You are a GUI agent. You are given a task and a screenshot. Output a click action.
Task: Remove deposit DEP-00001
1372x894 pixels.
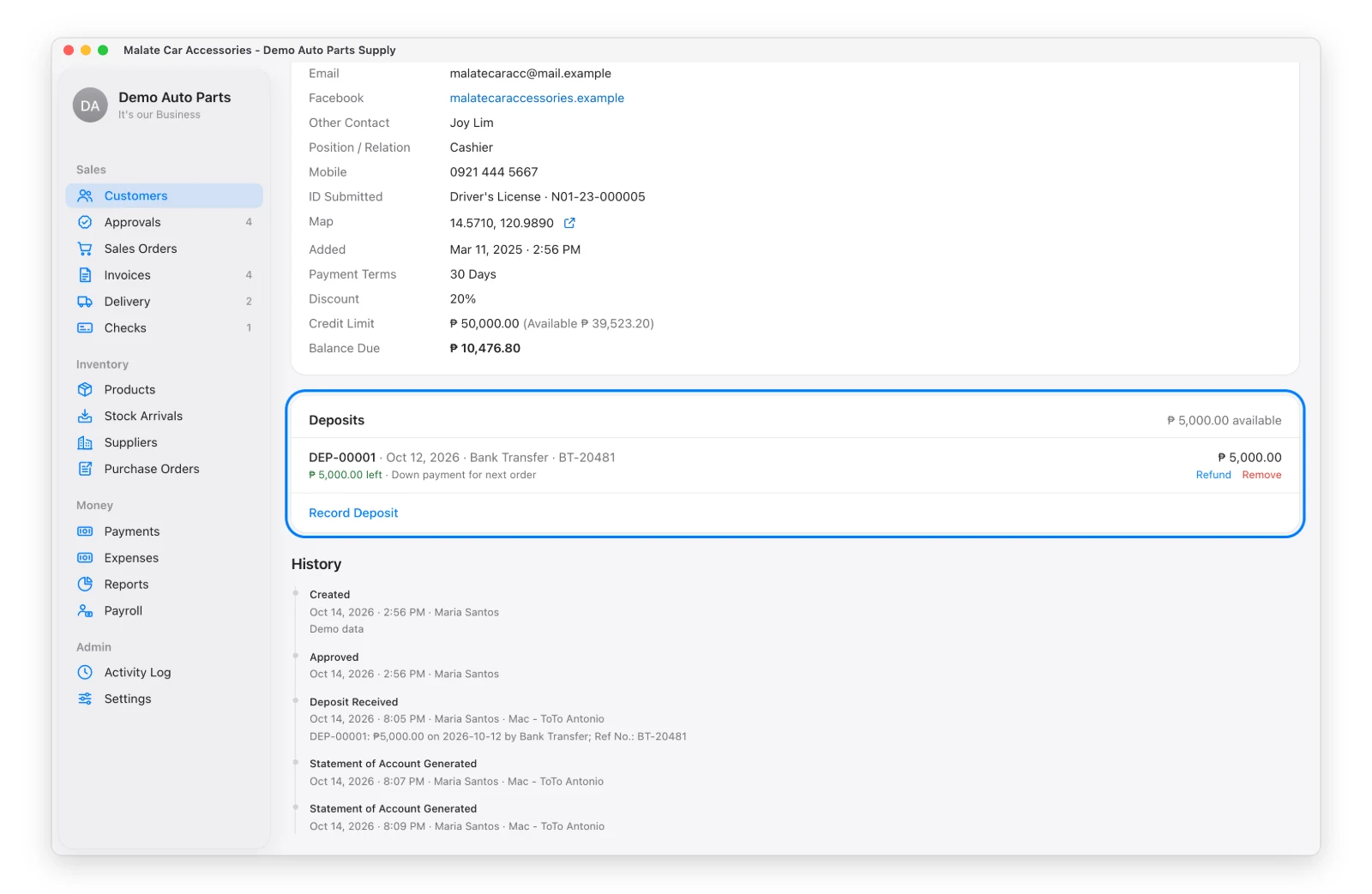click(1261, 475)
